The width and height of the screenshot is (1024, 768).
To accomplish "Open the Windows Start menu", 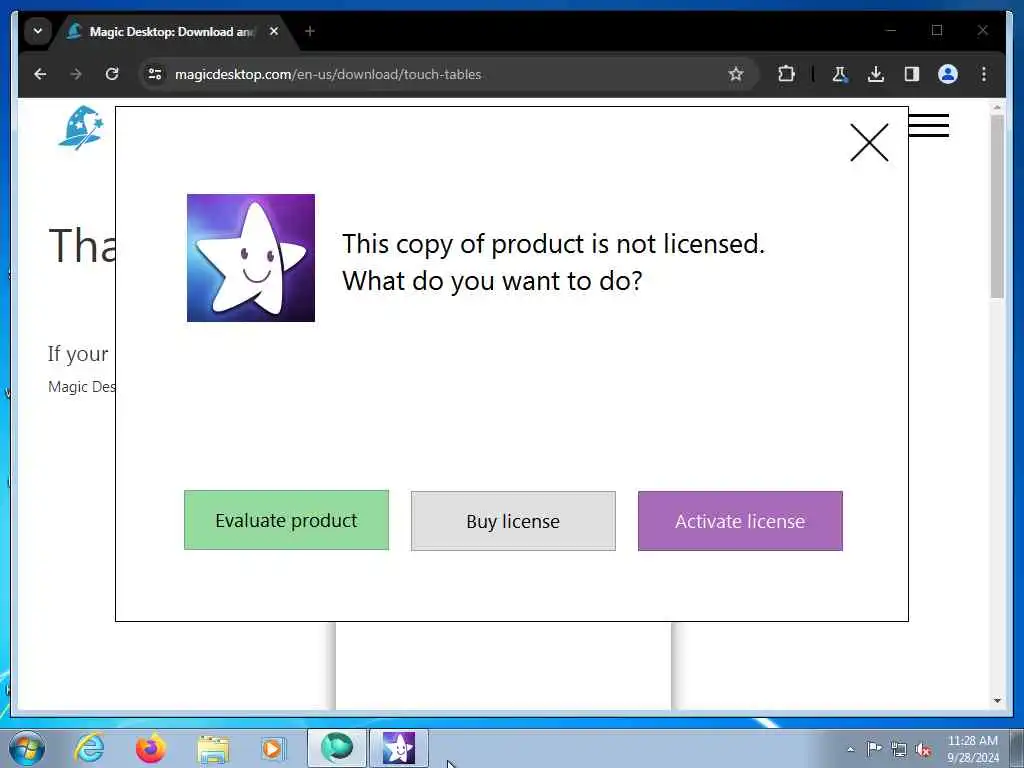I will pyautogui.click(x=27, y=748).
